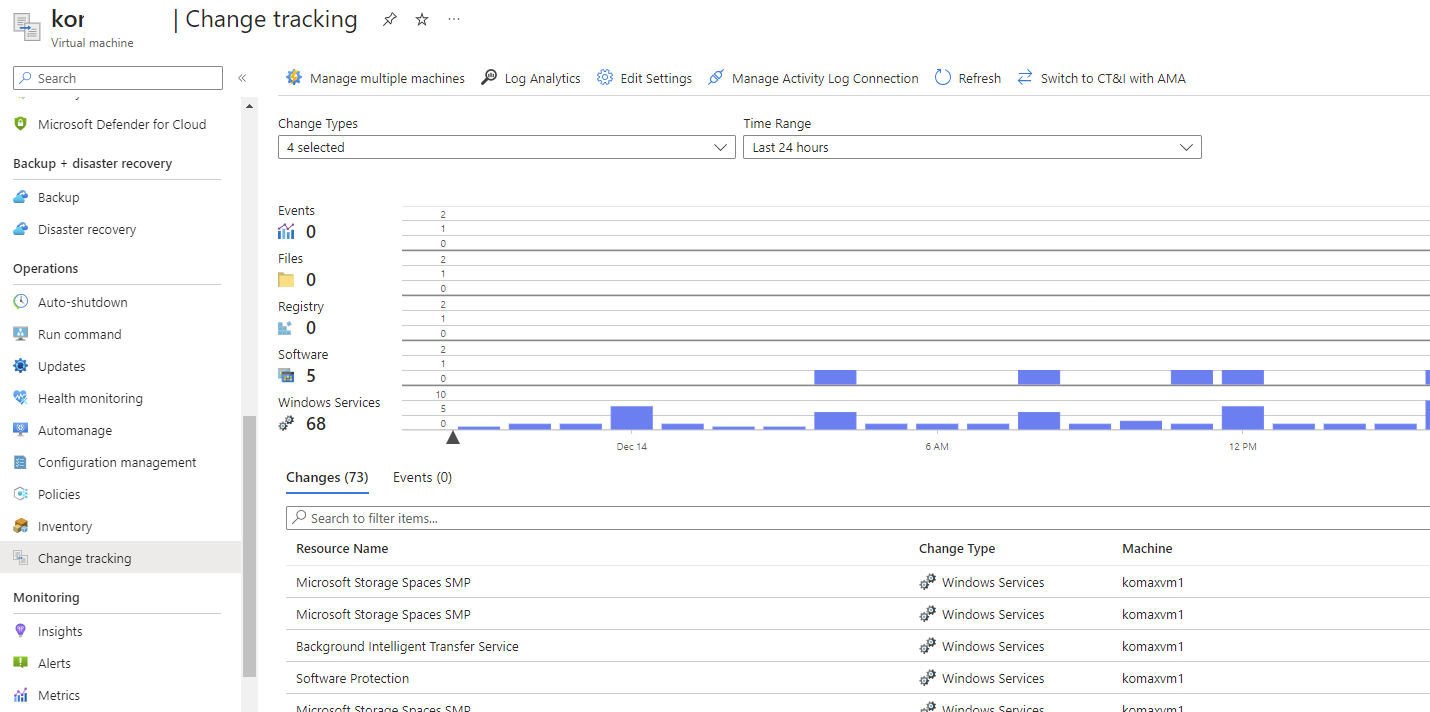Select the Software Protection row
The image size is (1430, 712).
pyautogui.click(x=858, y=678)
